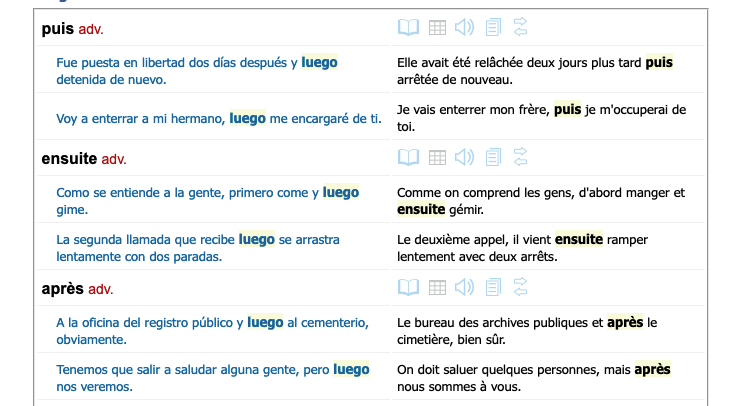The width and height of the screenshot is (738, 406).
Task: Click the table grid icon for après
Action: pyautogui.click(x=437, y=288)
